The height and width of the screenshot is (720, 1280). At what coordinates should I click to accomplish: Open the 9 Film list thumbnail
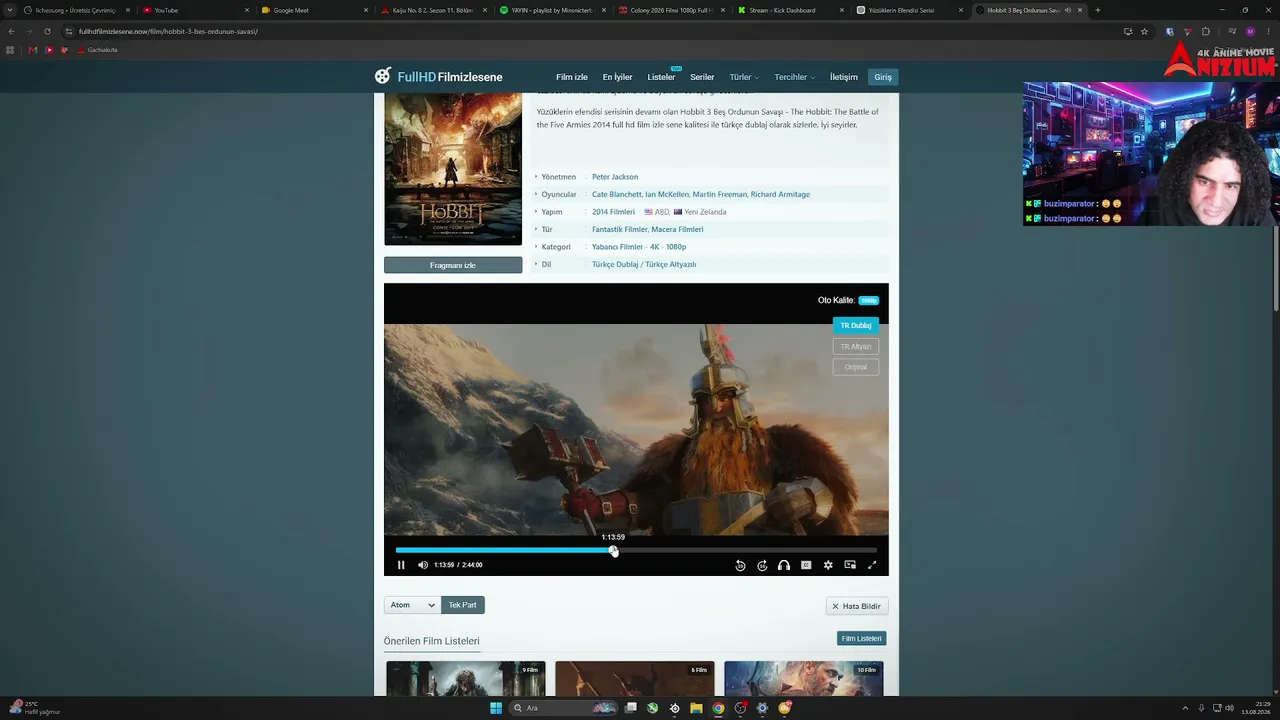click(466, 678)
